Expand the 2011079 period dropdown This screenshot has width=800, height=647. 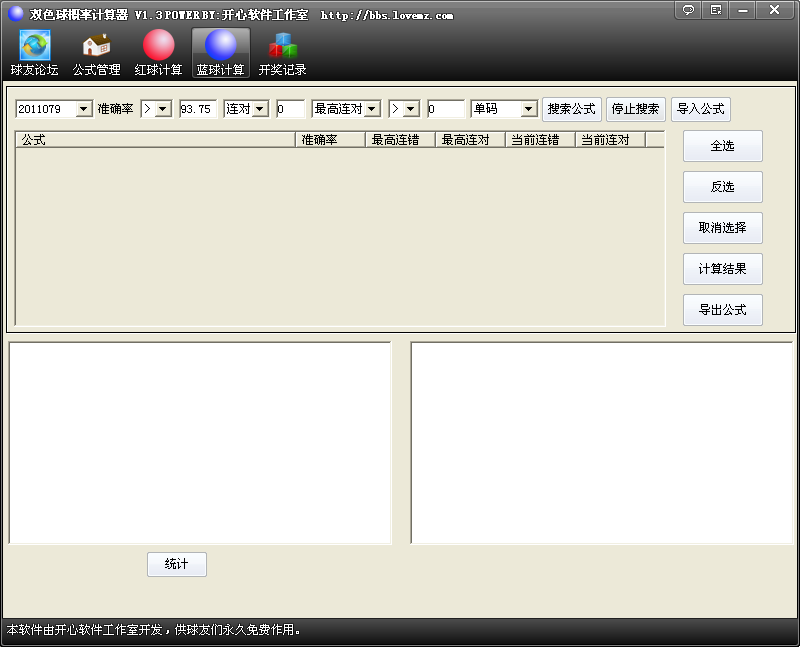click(x=84, y=109)
